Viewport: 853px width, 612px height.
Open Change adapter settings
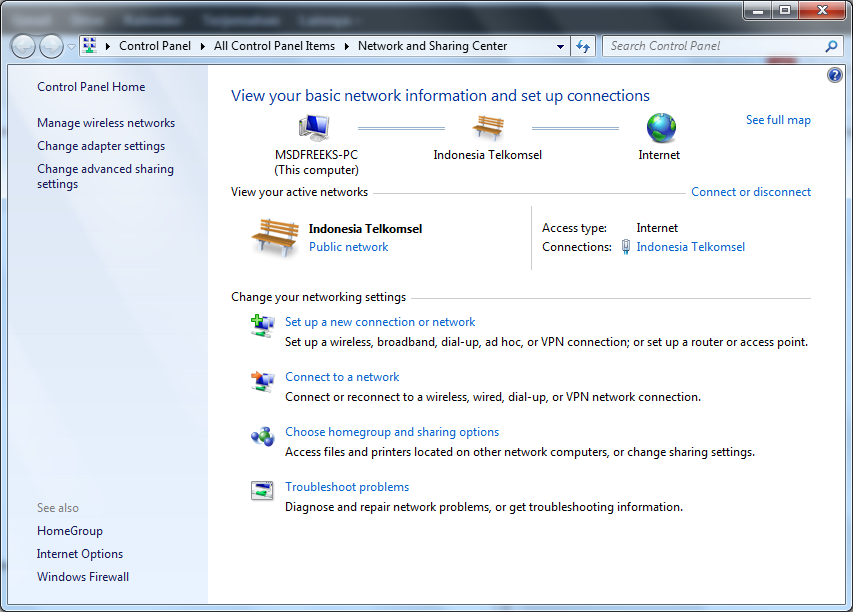pos(101,146)
